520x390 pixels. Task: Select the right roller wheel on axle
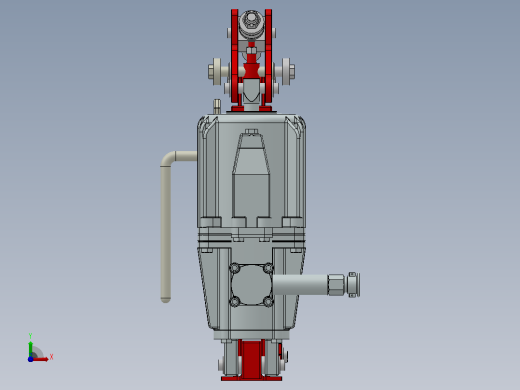[x=286, y=71]
